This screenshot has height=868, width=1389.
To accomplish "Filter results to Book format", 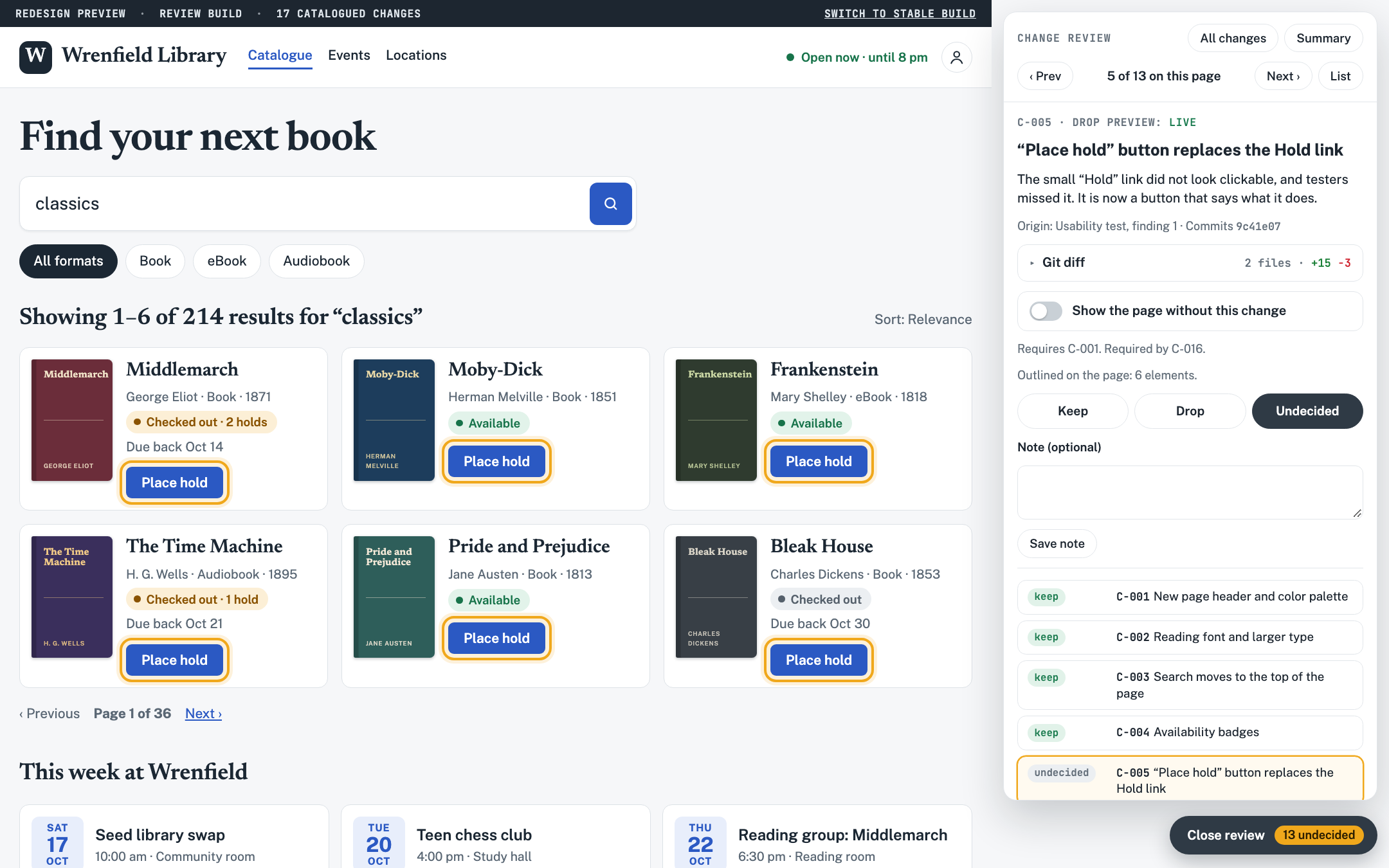I will tap(155, 261).
